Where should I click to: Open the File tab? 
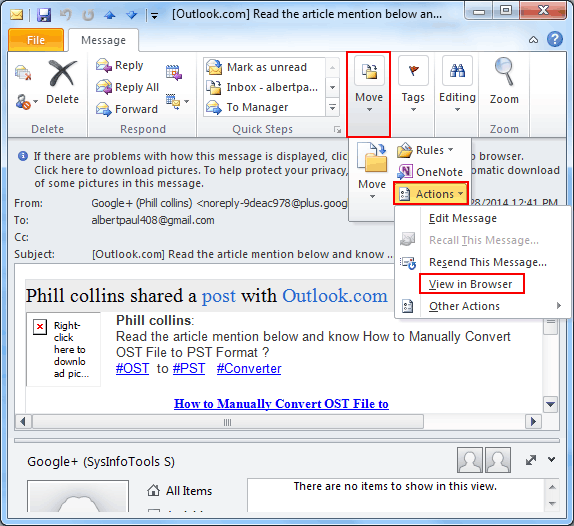36,40
